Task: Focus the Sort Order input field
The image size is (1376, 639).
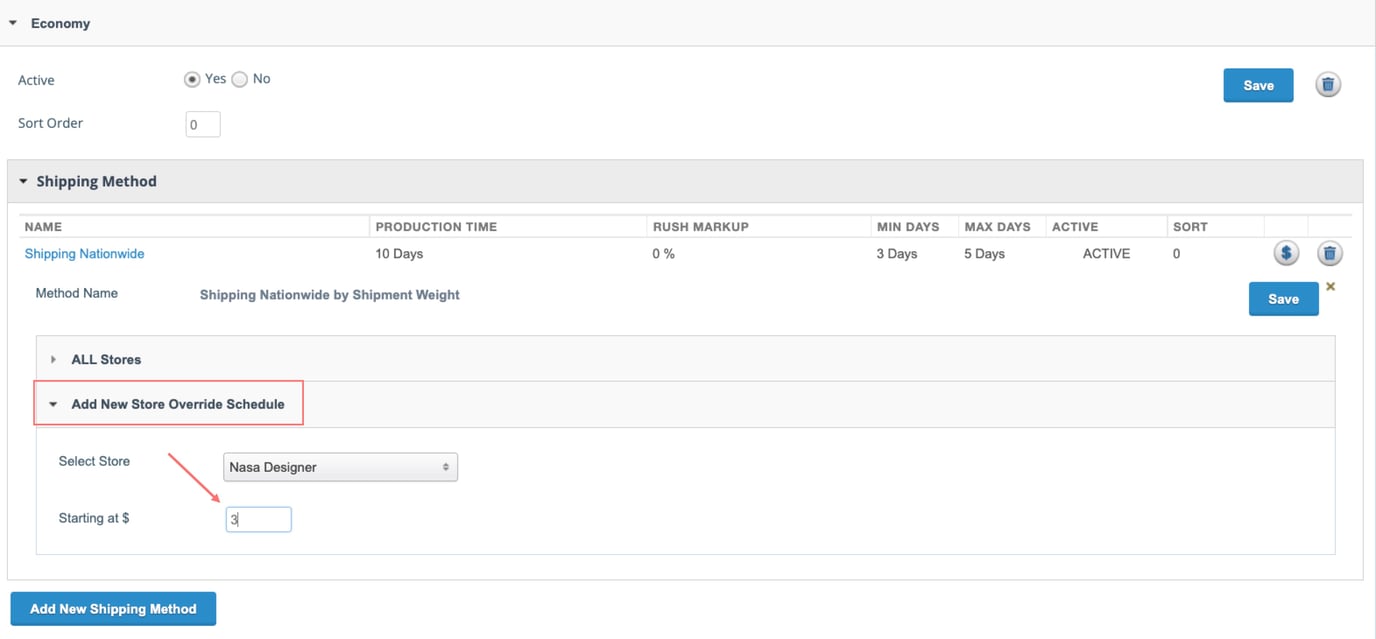Action: [x=203, y=125]
